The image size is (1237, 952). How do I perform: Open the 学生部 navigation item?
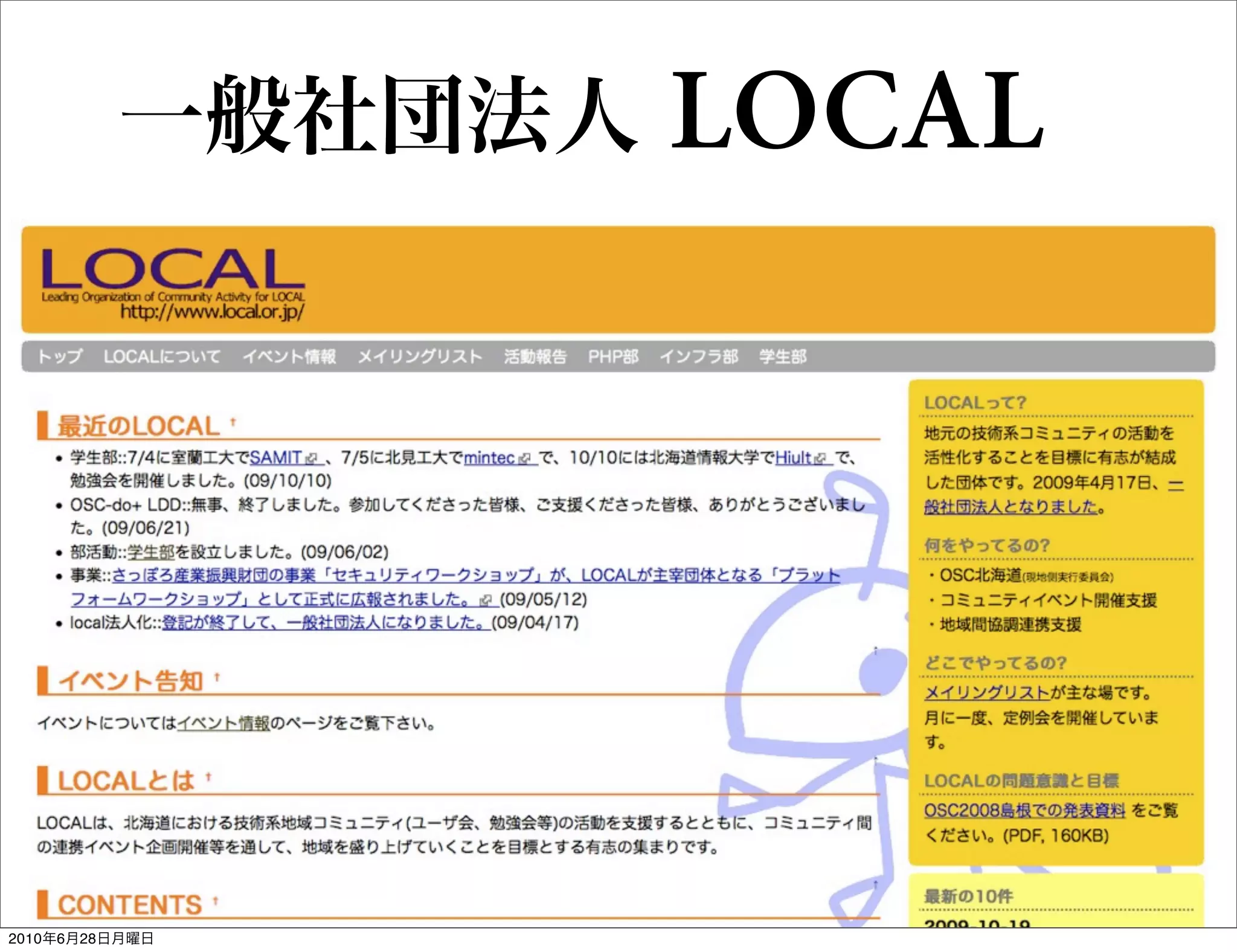[x=783, y=356]
